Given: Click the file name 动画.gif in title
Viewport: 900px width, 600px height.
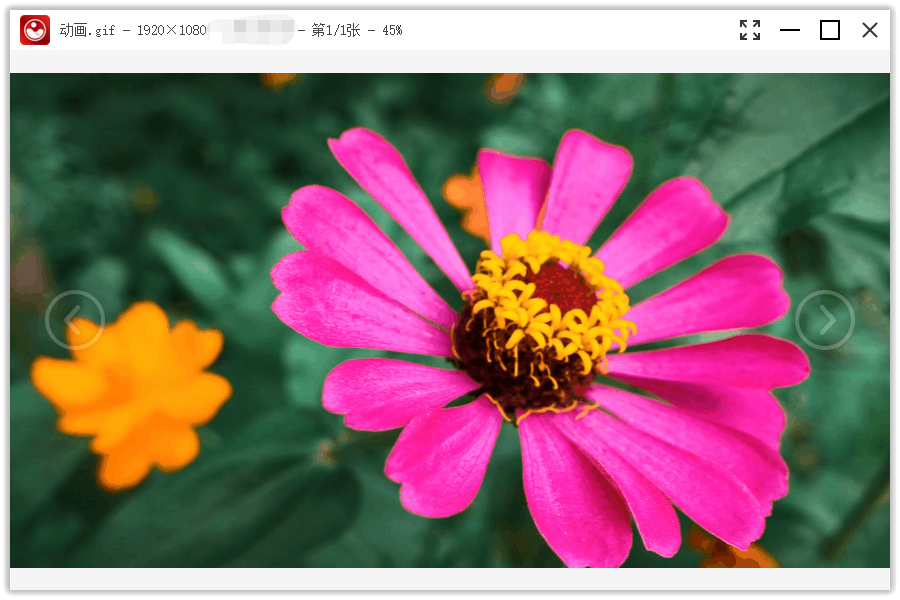Looking at the screenshot, I should click(x=87, y=30).
